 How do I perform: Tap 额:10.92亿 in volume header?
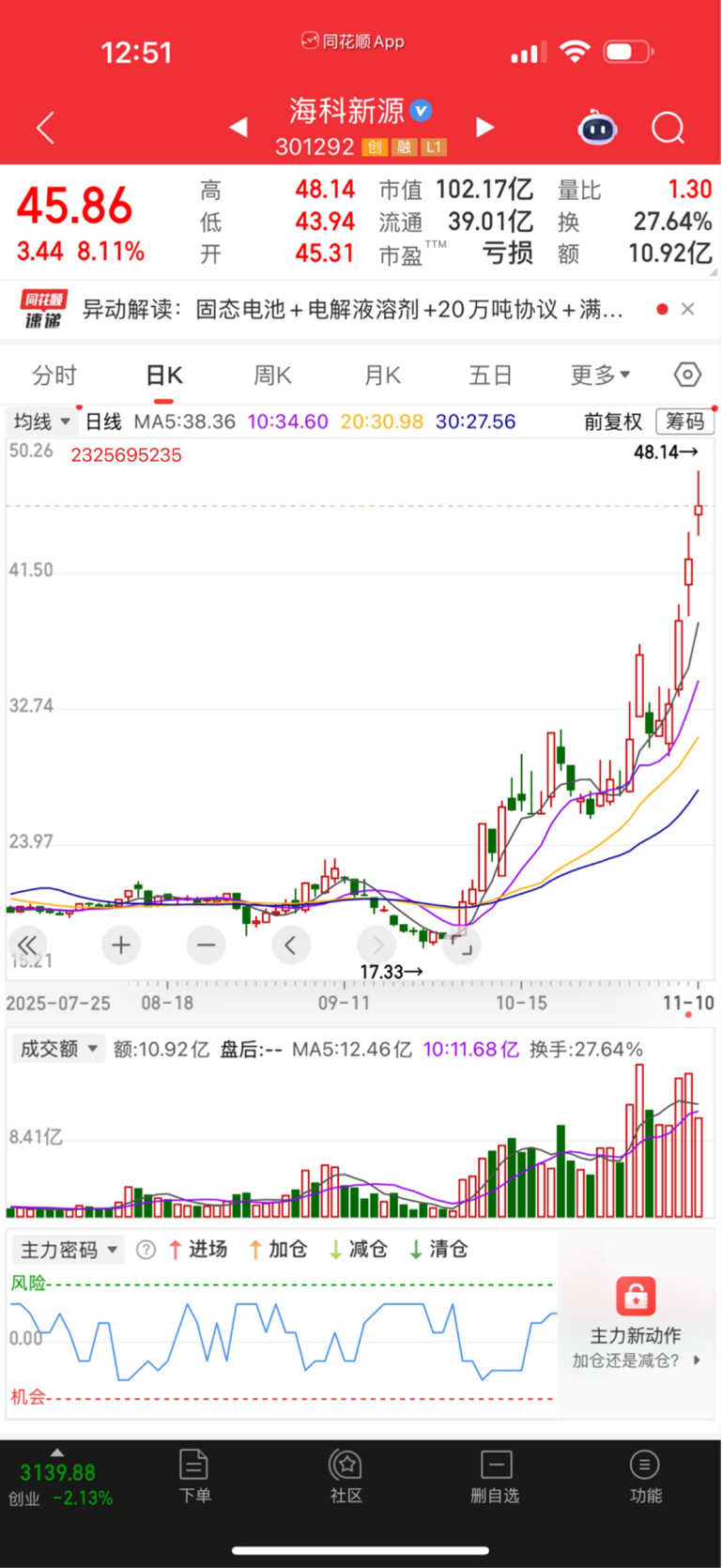[x=161, y=1049]
